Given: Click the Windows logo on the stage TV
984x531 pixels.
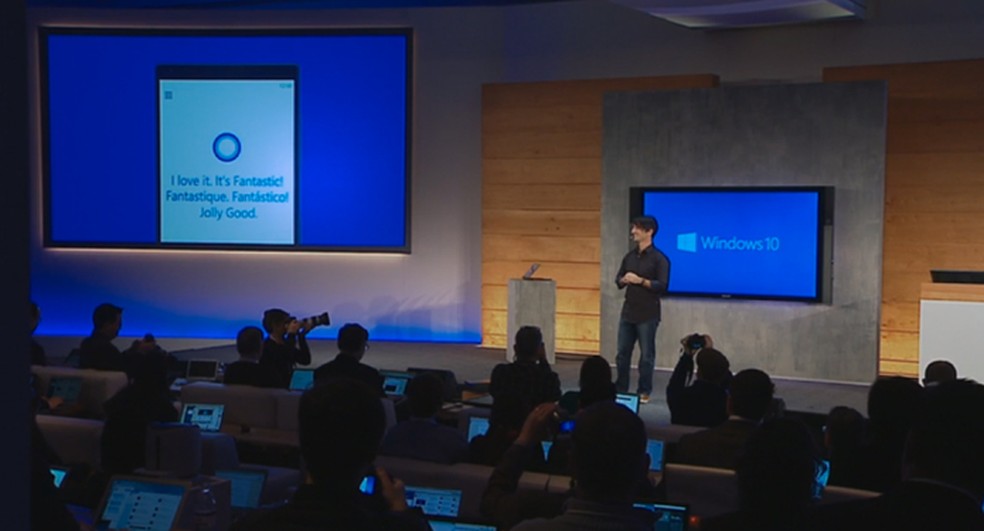Looking at the screenshot, I should click(687, 243).
